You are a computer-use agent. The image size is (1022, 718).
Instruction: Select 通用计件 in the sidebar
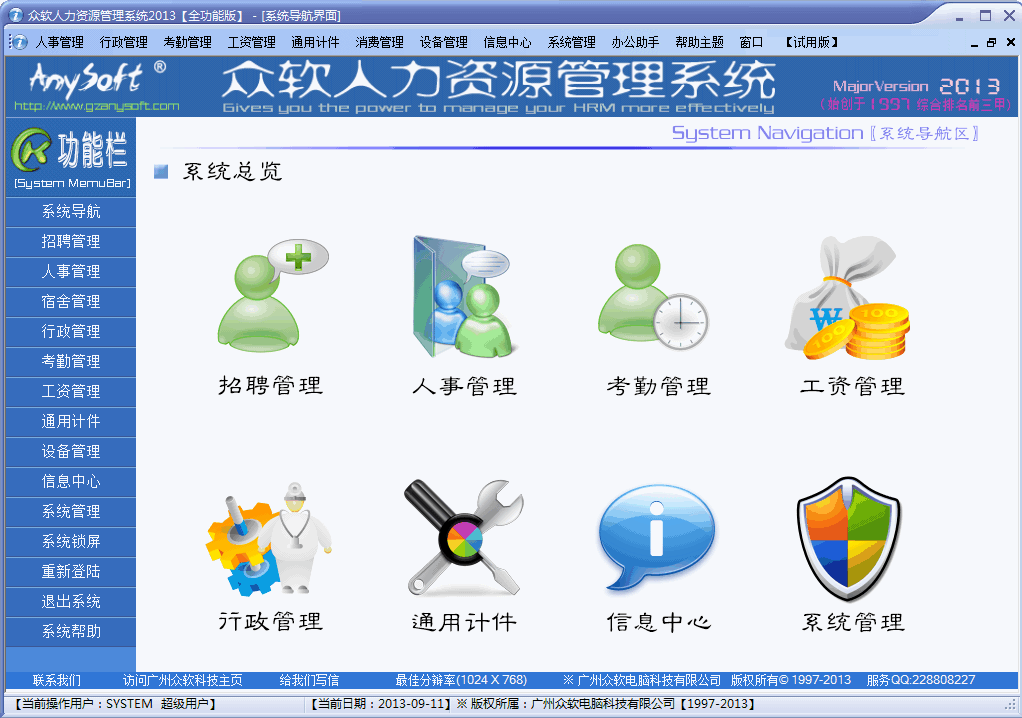coord(70,422)
